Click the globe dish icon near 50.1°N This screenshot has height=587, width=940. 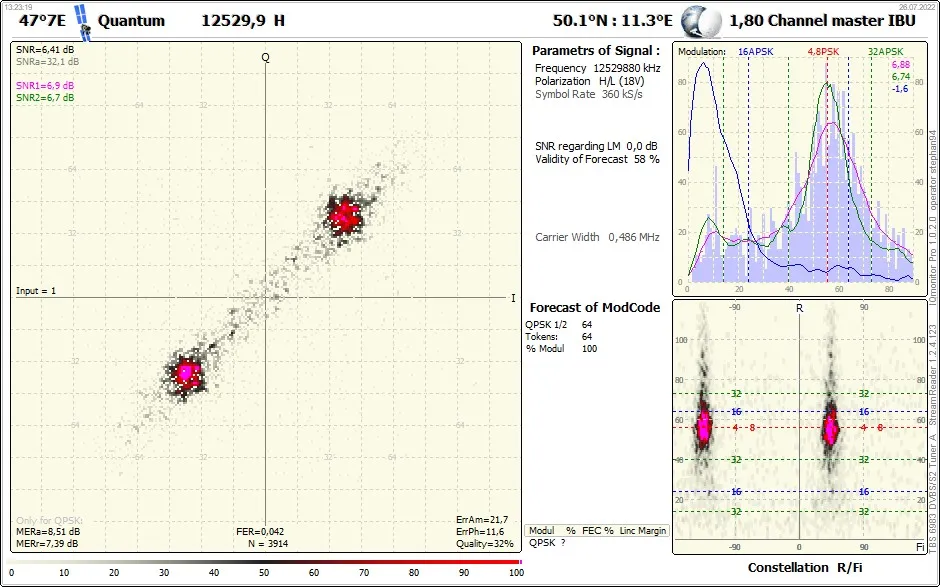click(x=701, y=21)
